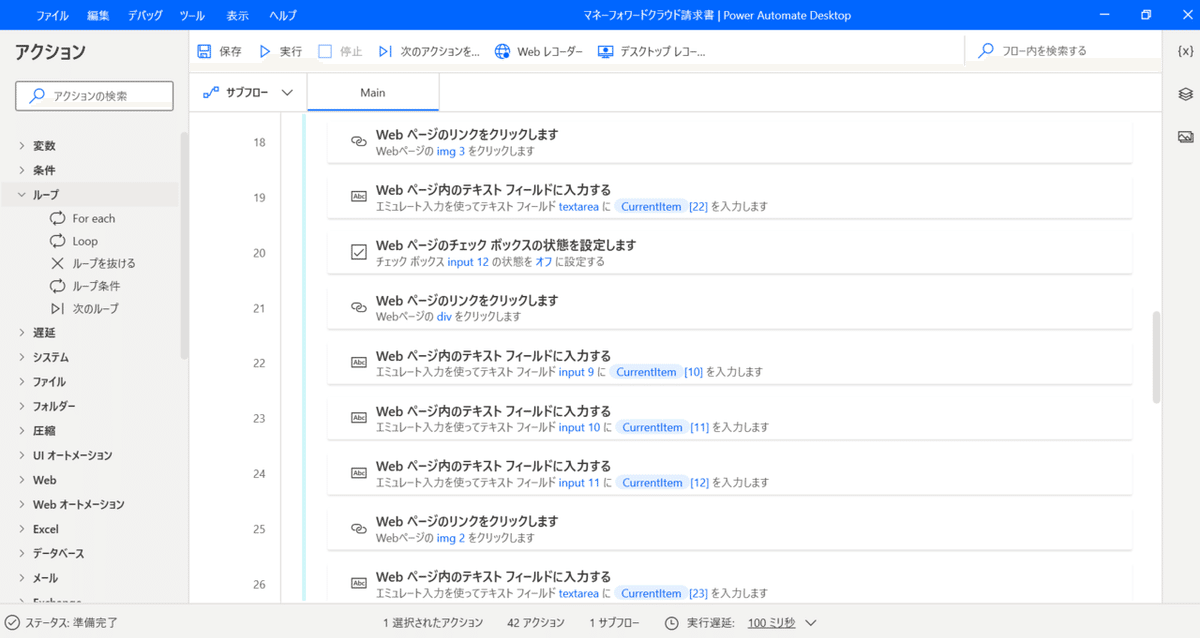Open the UI elements pane icon on right sidebar

[1186, 94]
